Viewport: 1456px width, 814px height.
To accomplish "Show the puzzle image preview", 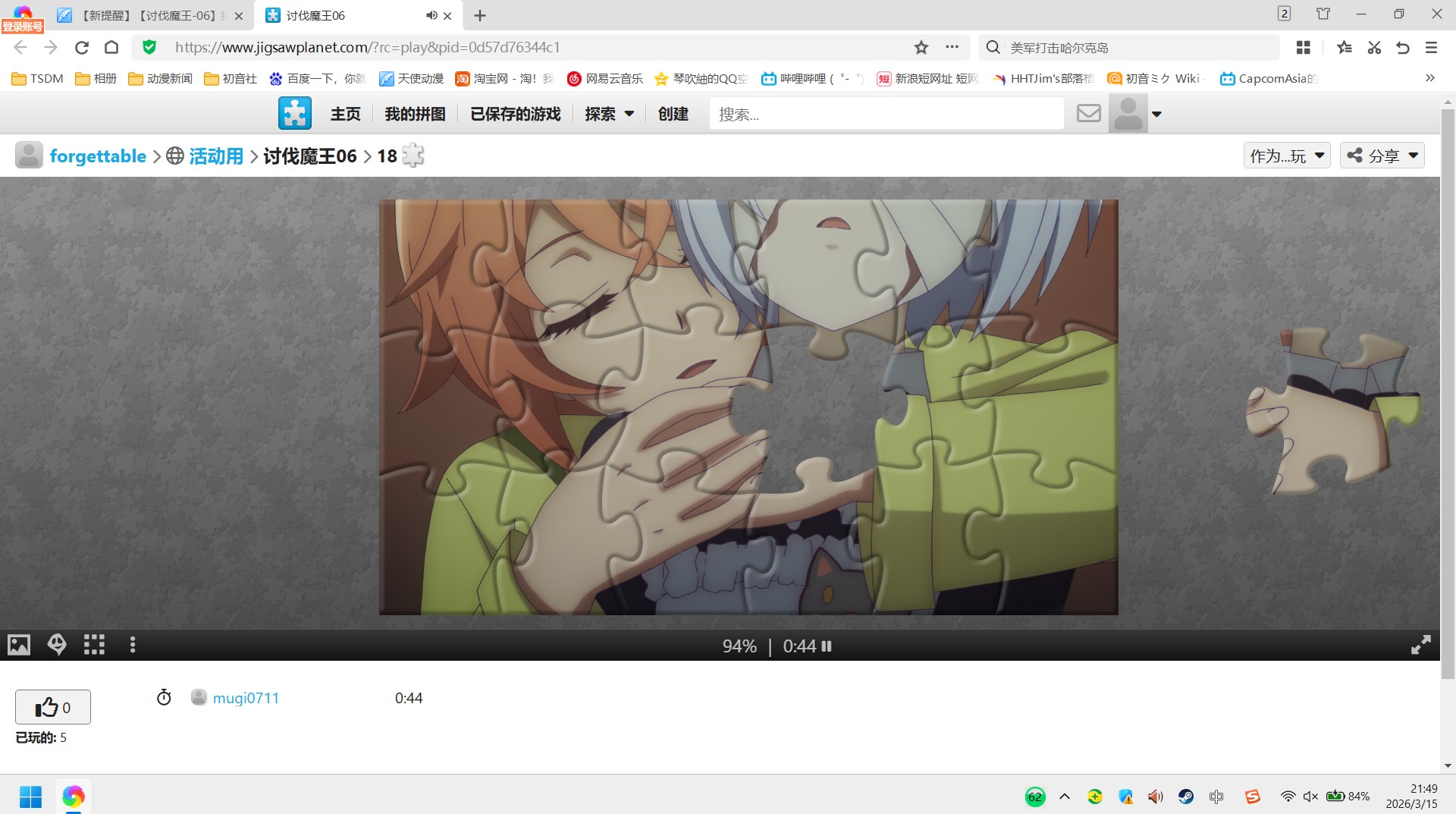I will coord(19,645).
